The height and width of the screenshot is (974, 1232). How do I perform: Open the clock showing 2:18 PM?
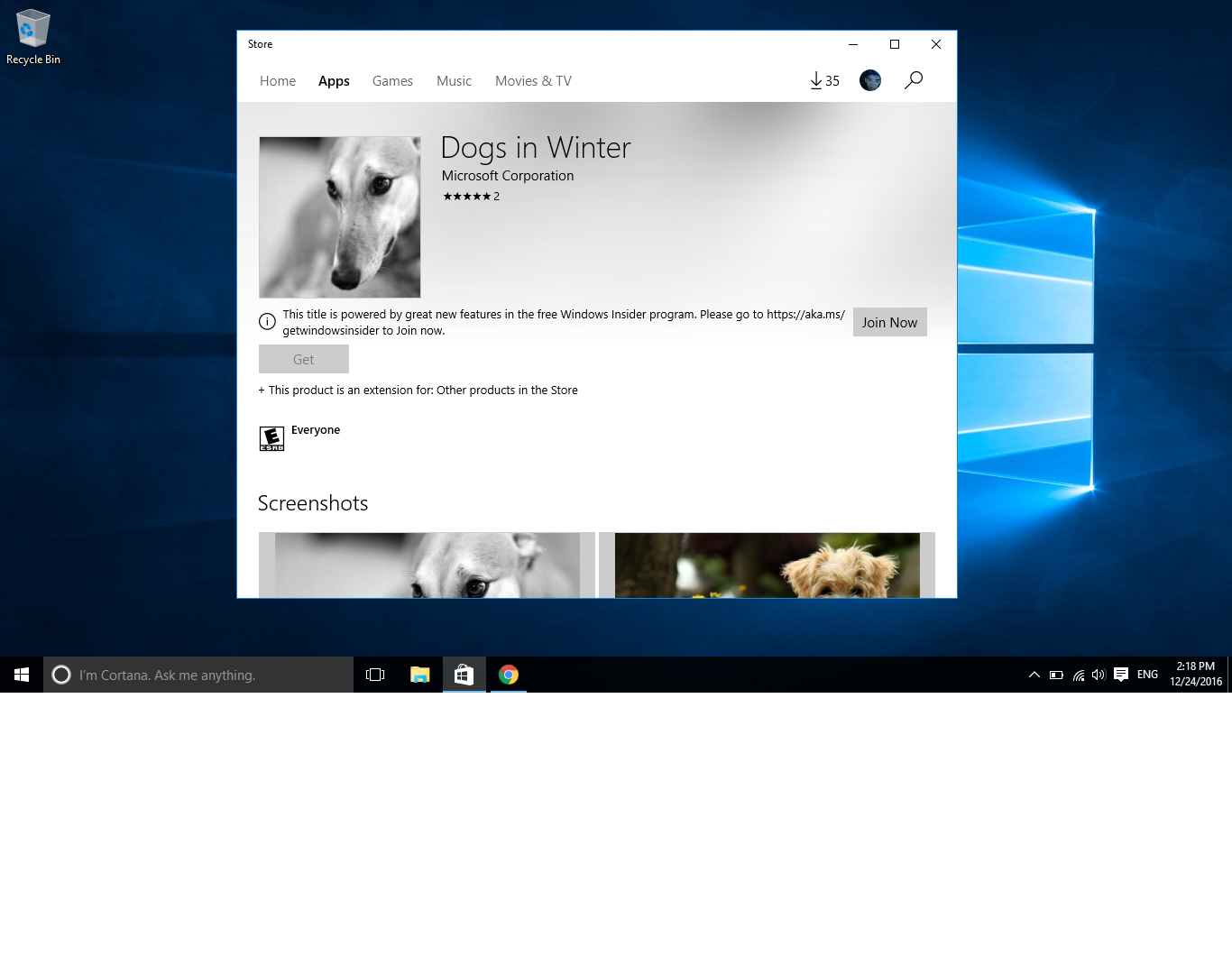tap(1196, 675)
